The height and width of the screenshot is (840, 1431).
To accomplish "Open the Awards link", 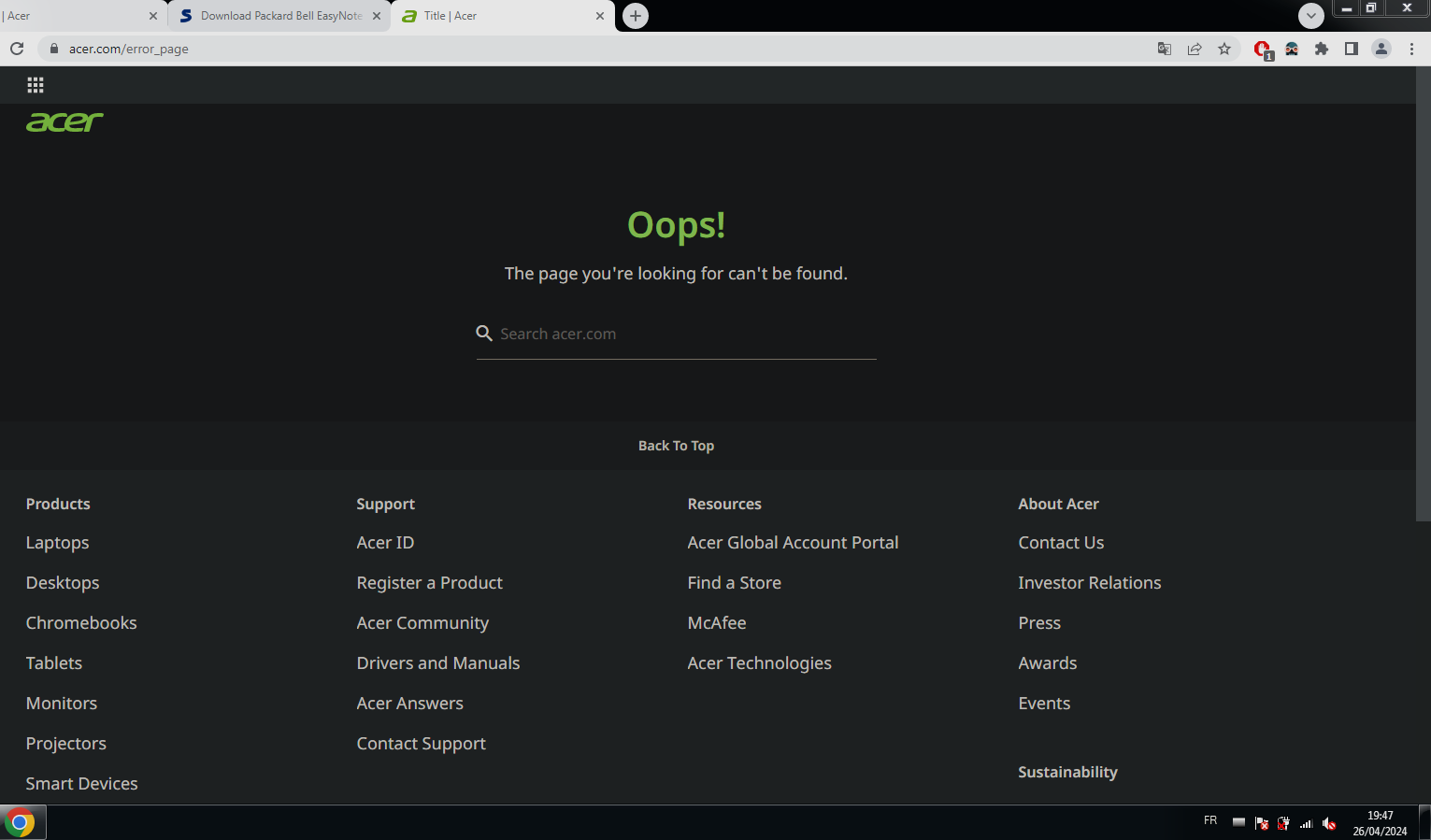I will coord(1048,663).
